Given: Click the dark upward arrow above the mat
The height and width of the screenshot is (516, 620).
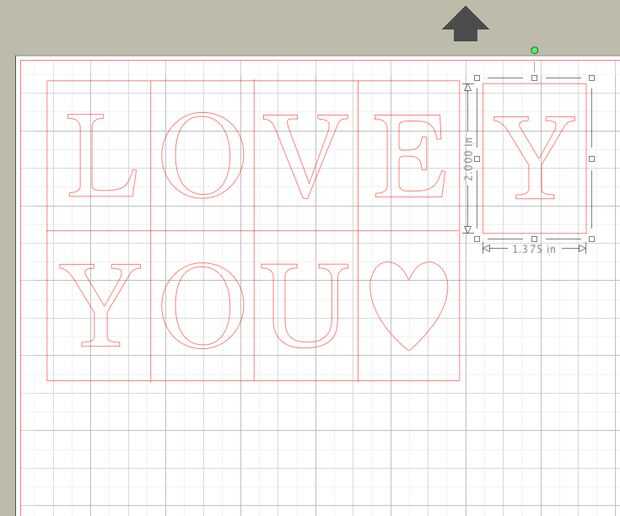Looking at the screenshot, I should click(465, 24).
